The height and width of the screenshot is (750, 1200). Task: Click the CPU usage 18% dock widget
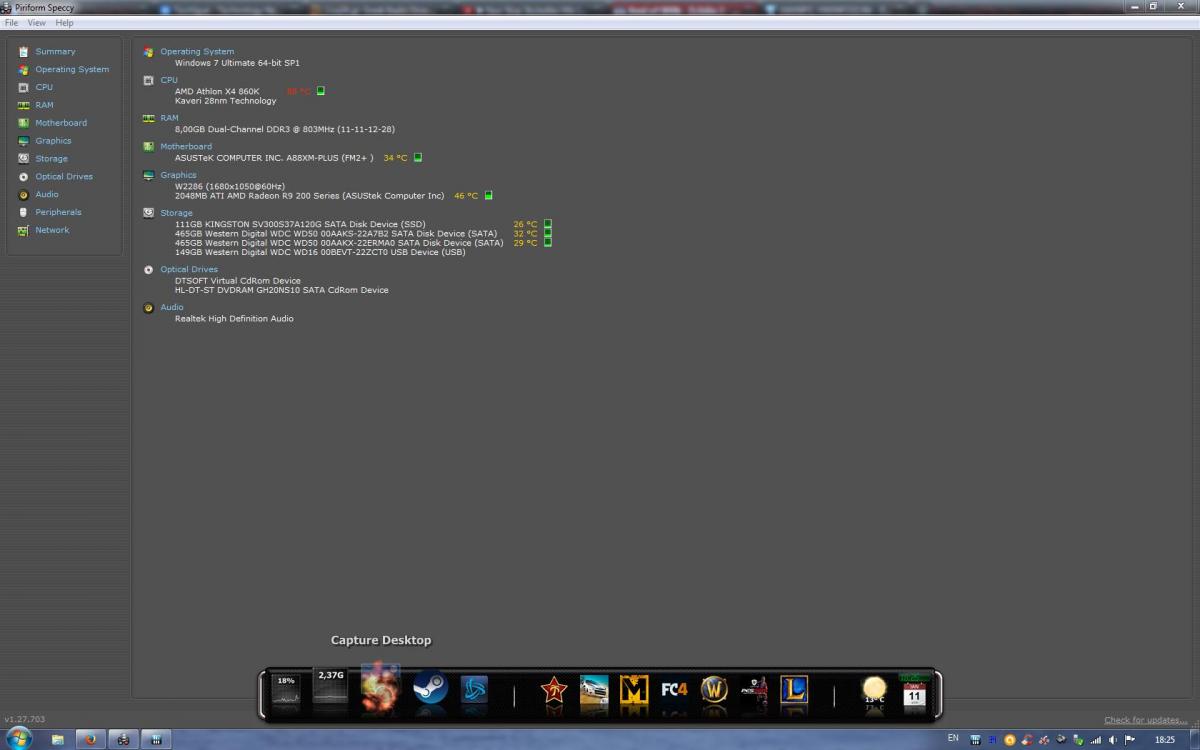(286, 691)
